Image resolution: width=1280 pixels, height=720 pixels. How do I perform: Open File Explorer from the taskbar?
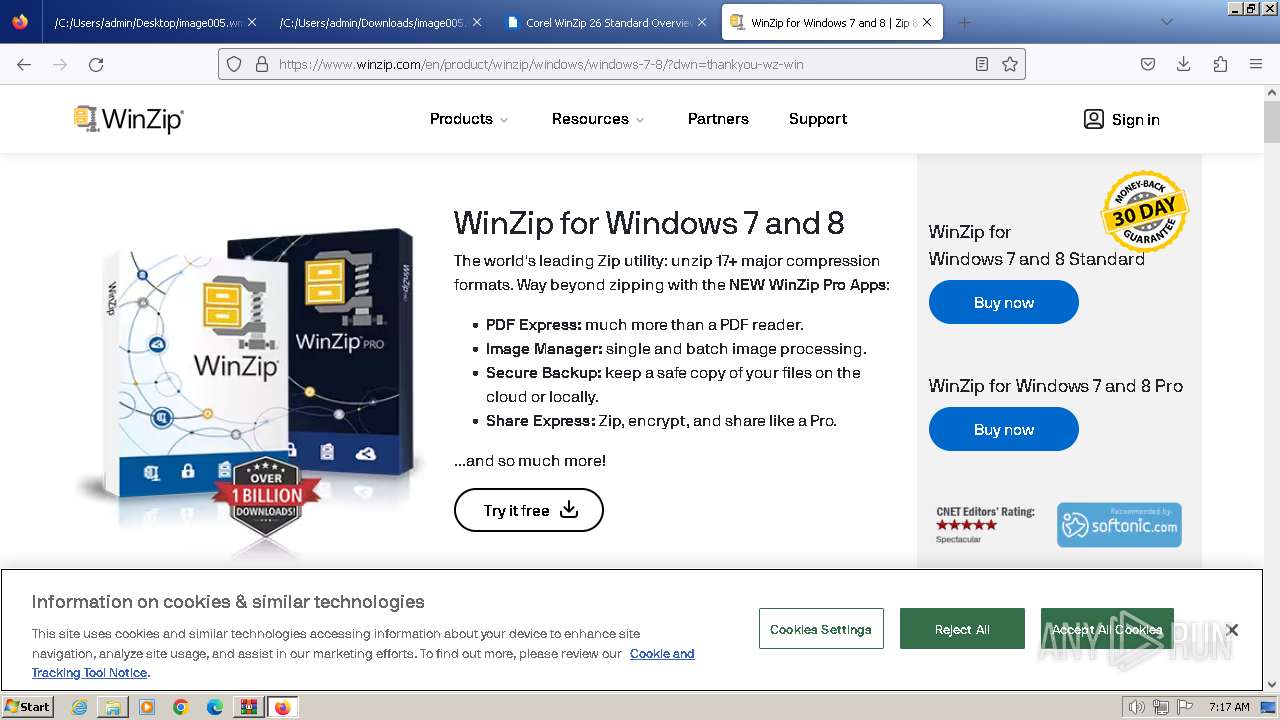click(x=113, y=707)
